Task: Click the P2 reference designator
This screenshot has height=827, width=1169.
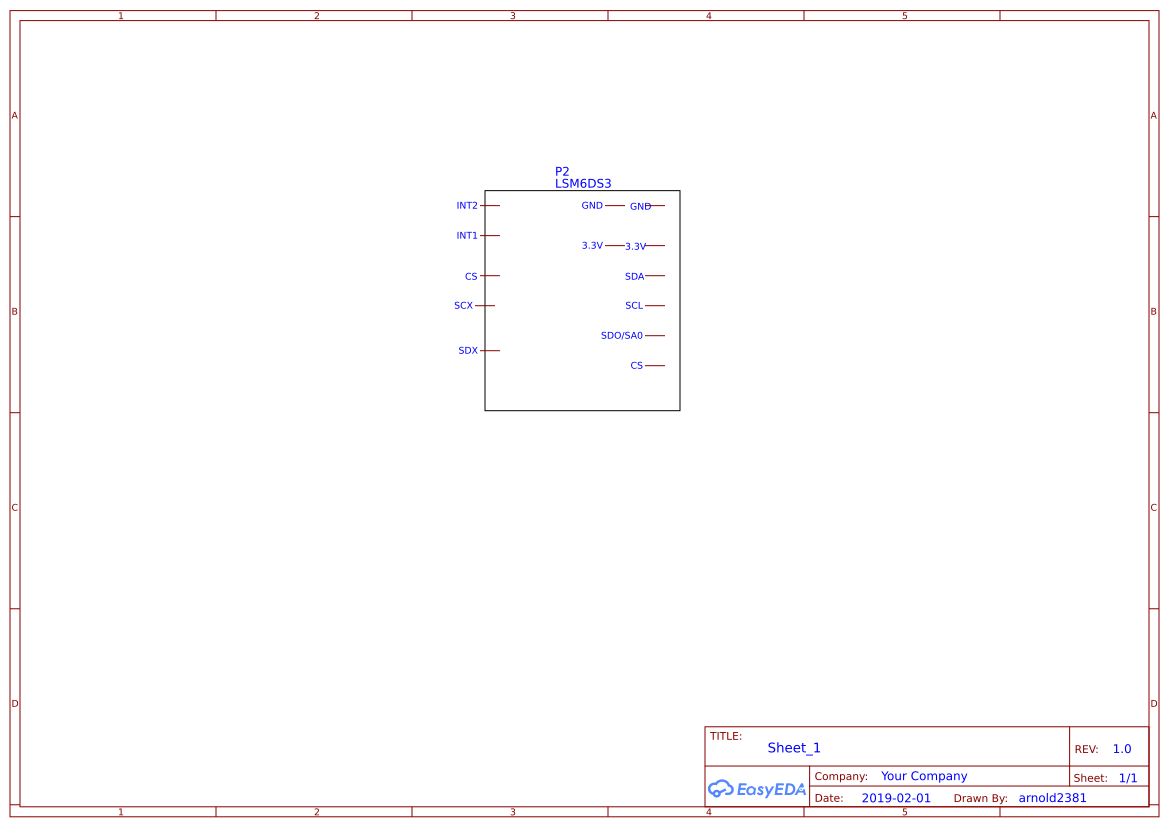Action: [x=562, y=170]
